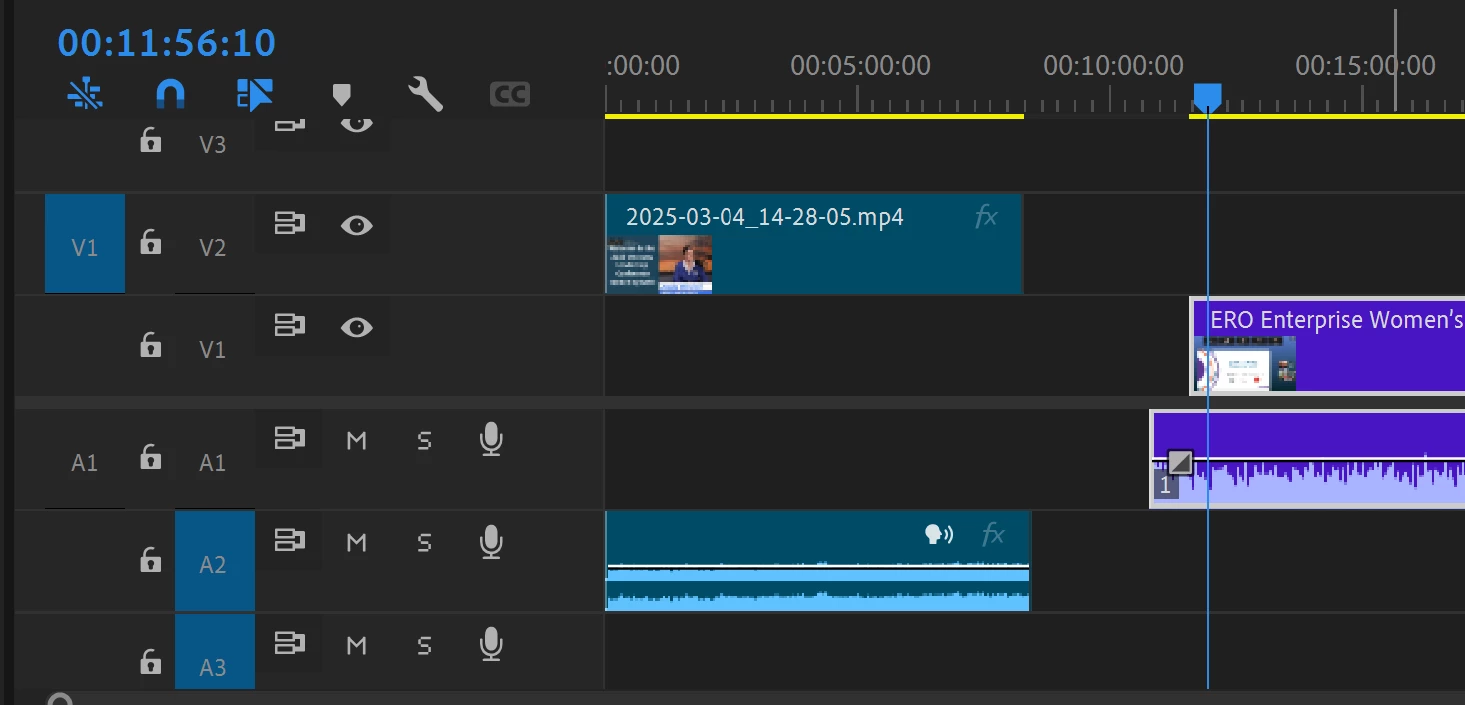The image size is (1465, 705).
Task: Toggle Snap in Timeline magnet icon
Action: 171,94
